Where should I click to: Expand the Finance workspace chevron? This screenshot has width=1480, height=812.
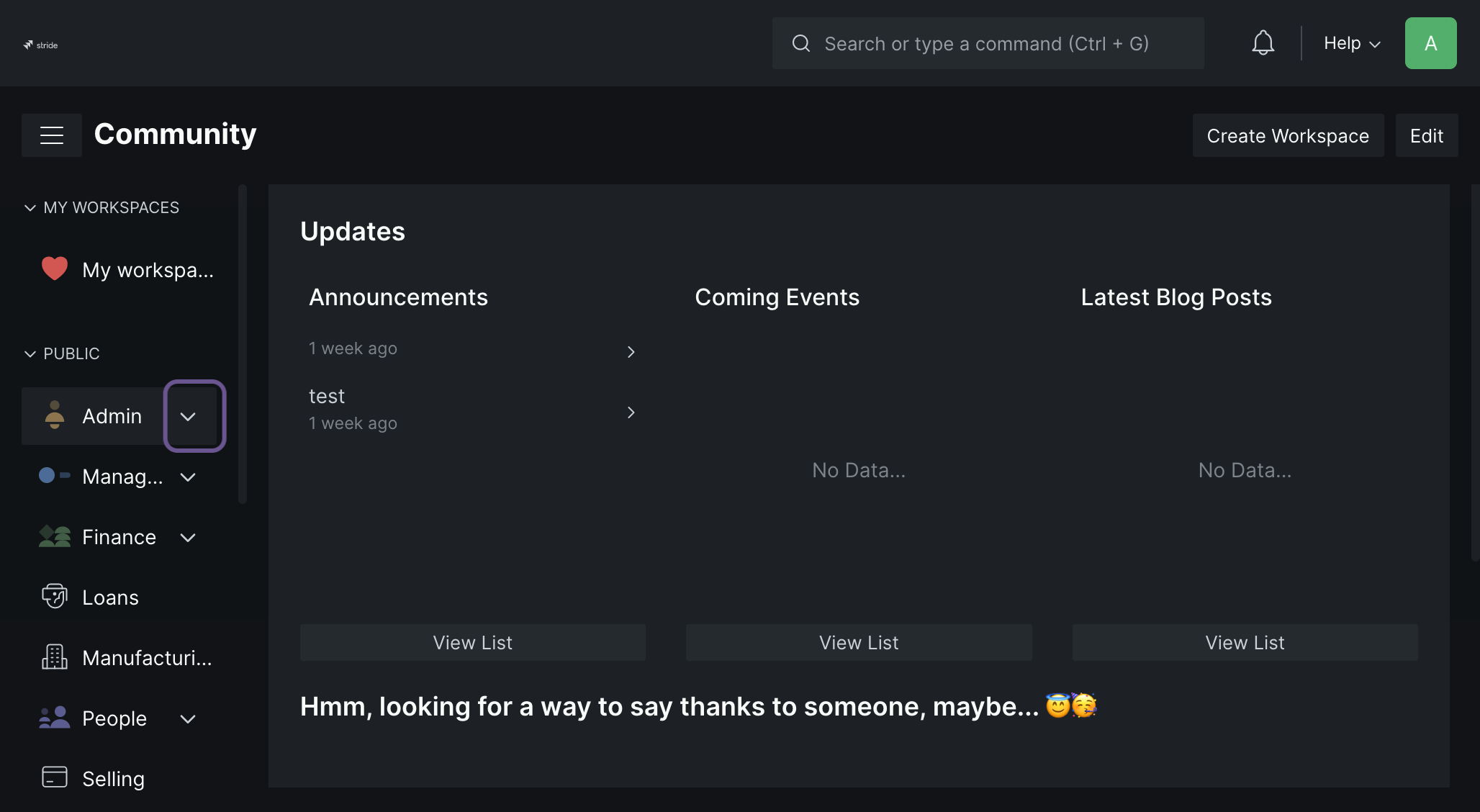[x=188, y=538]
